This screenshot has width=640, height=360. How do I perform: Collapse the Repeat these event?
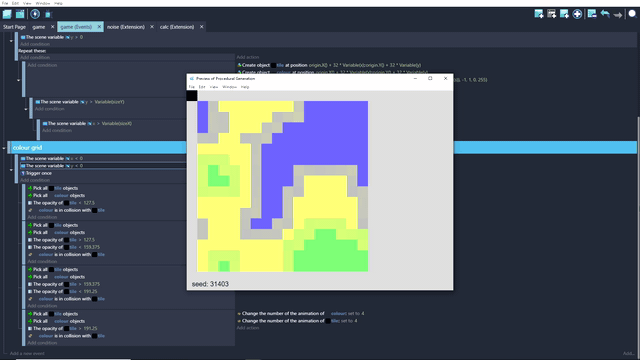tap(11, 41)
